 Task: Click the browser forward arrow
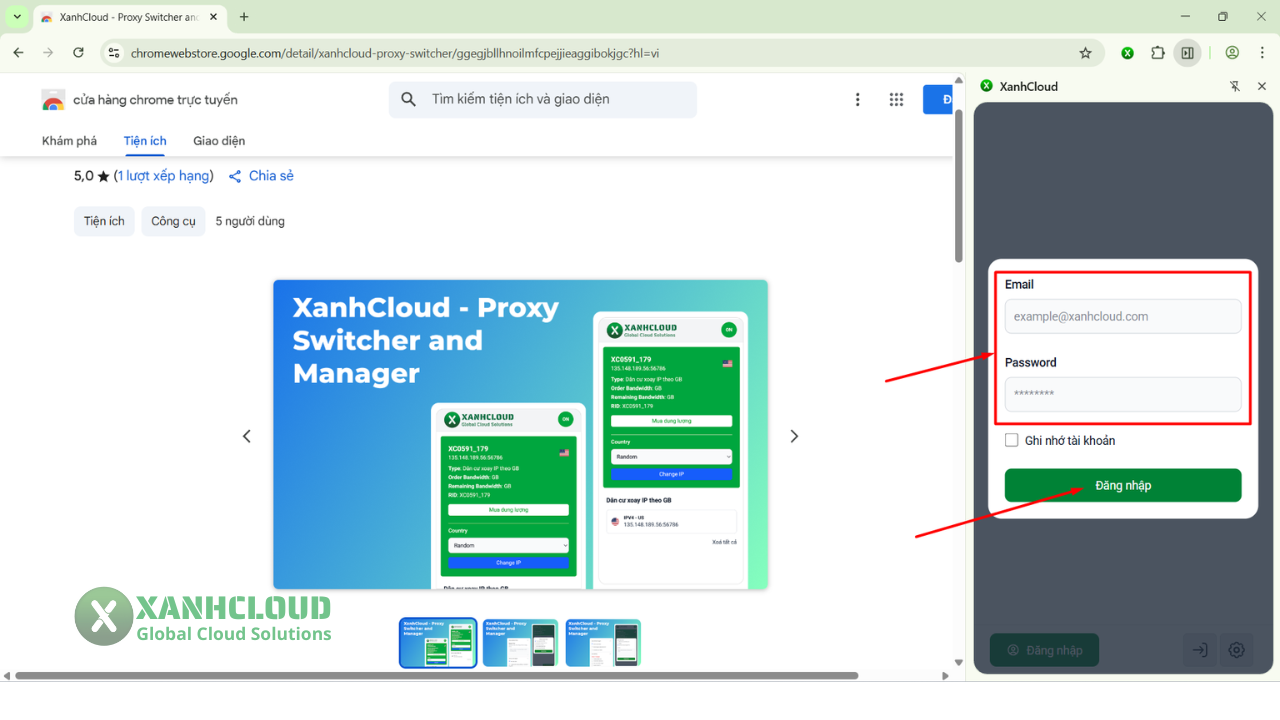coord(48,53)
